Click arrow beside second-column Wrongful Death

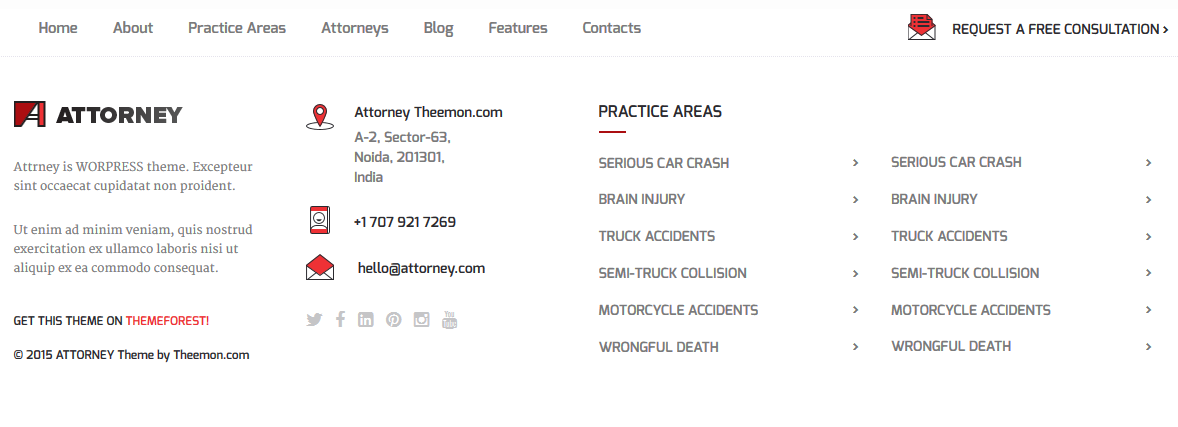pos(1148,347)
